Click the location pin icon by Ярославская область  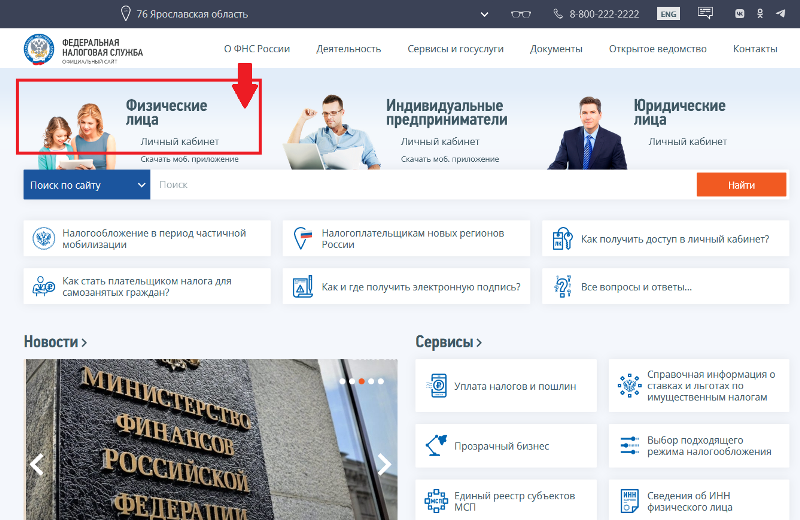tap(126, 13)
